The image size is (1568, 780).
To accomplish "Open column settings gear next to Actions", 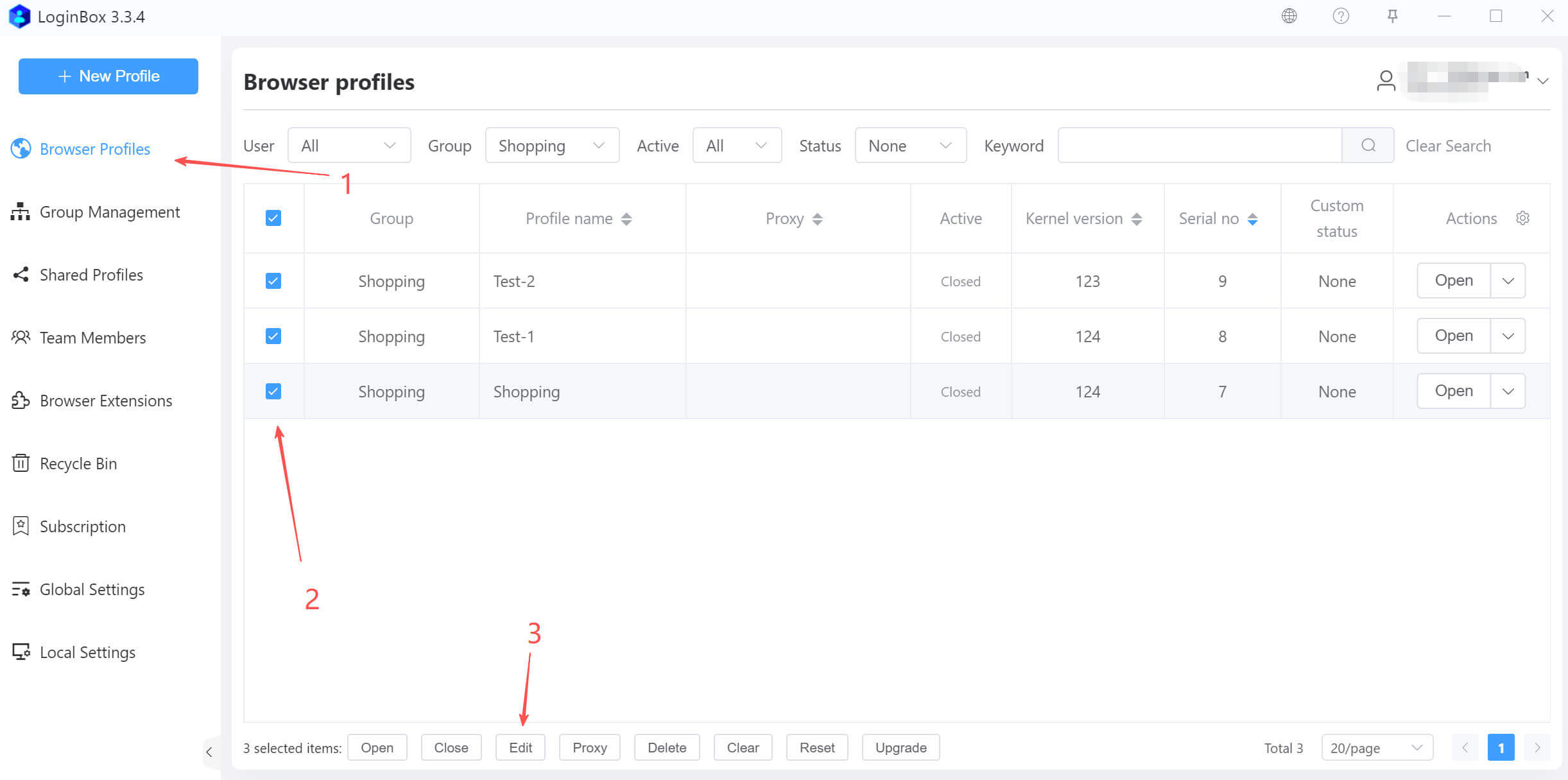I will (1522, 218).
